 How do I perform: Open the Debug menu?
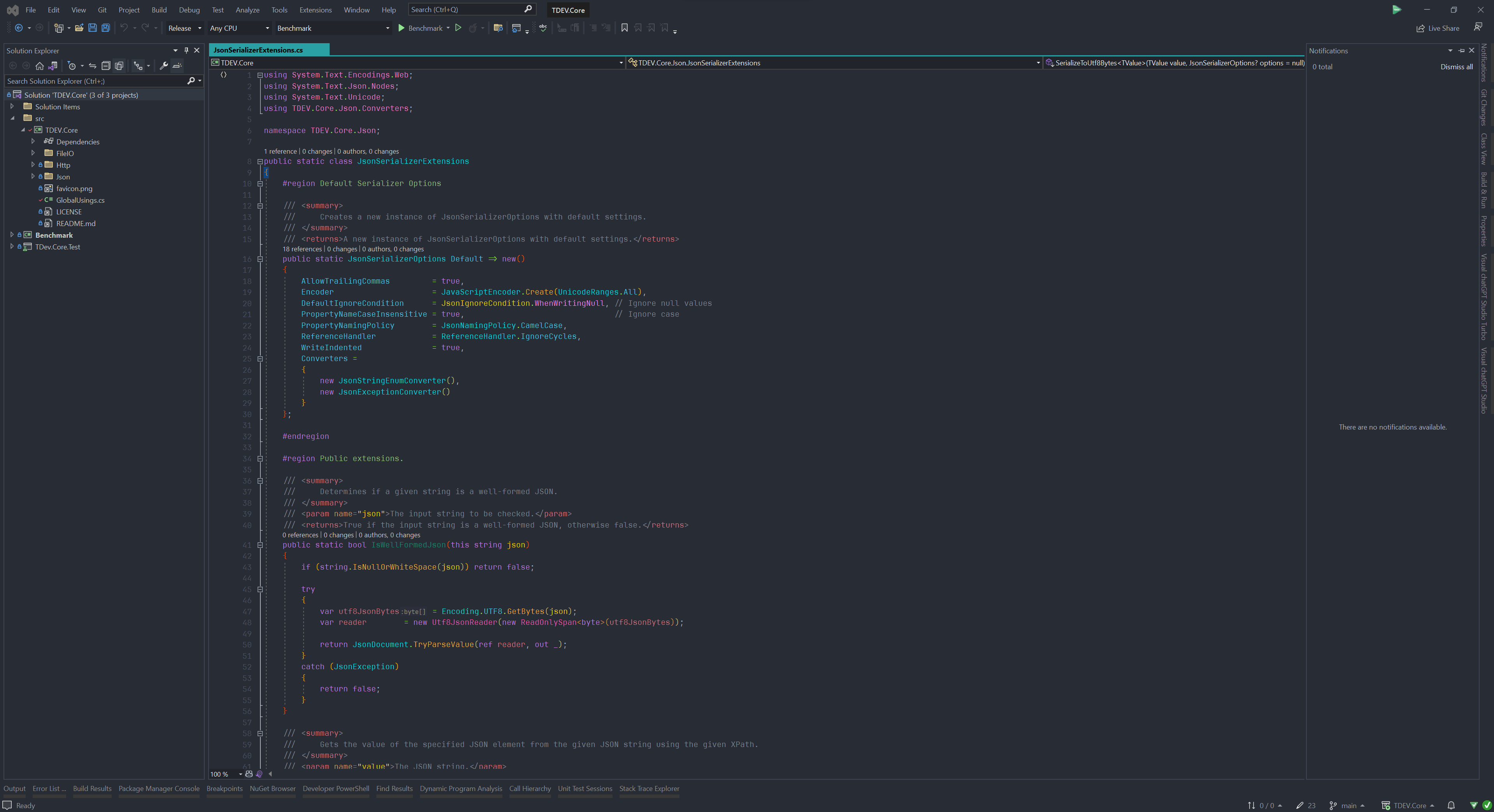[x=189, y=10]
